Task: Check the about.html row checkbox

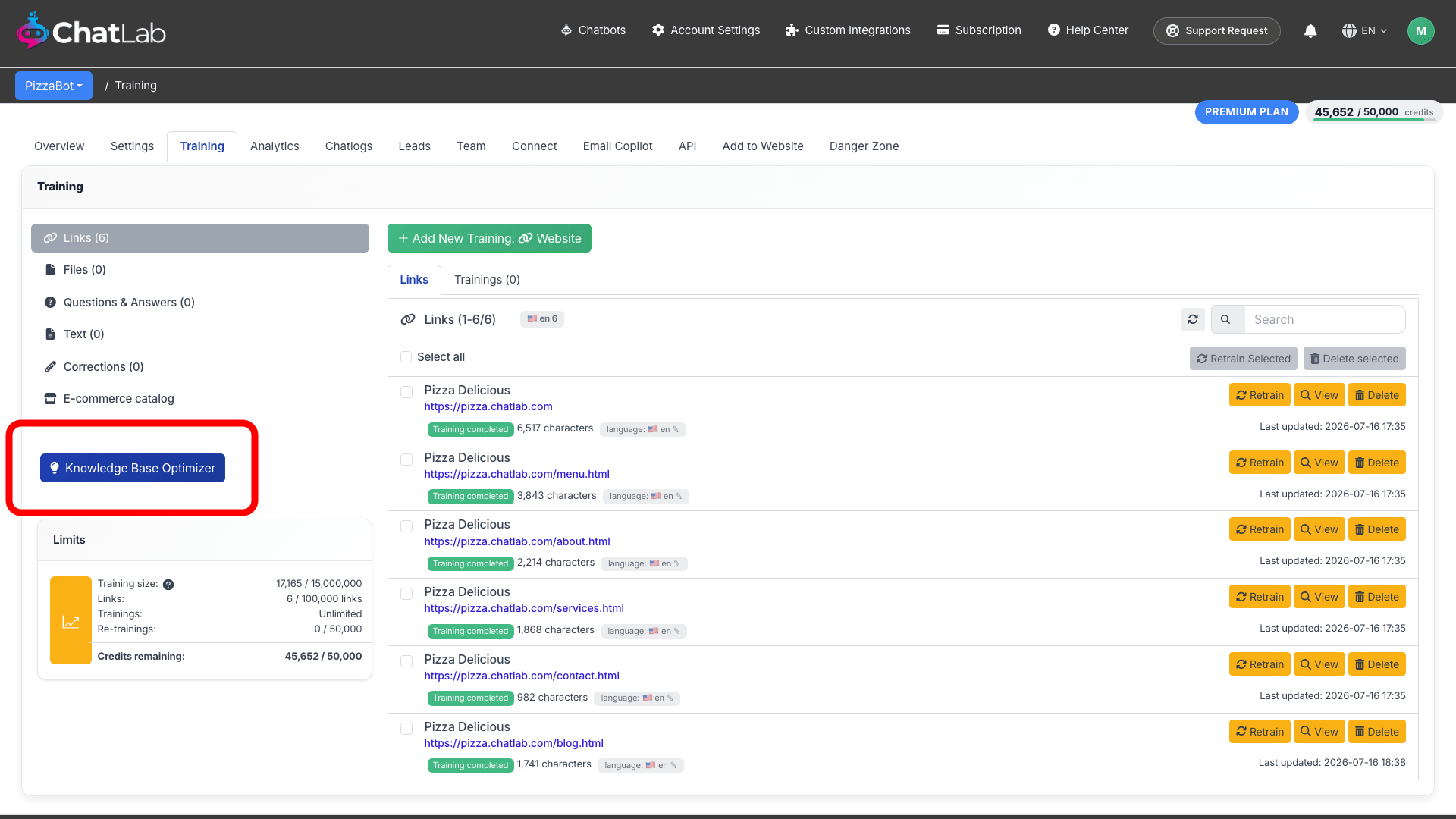Action: point(406,526)
